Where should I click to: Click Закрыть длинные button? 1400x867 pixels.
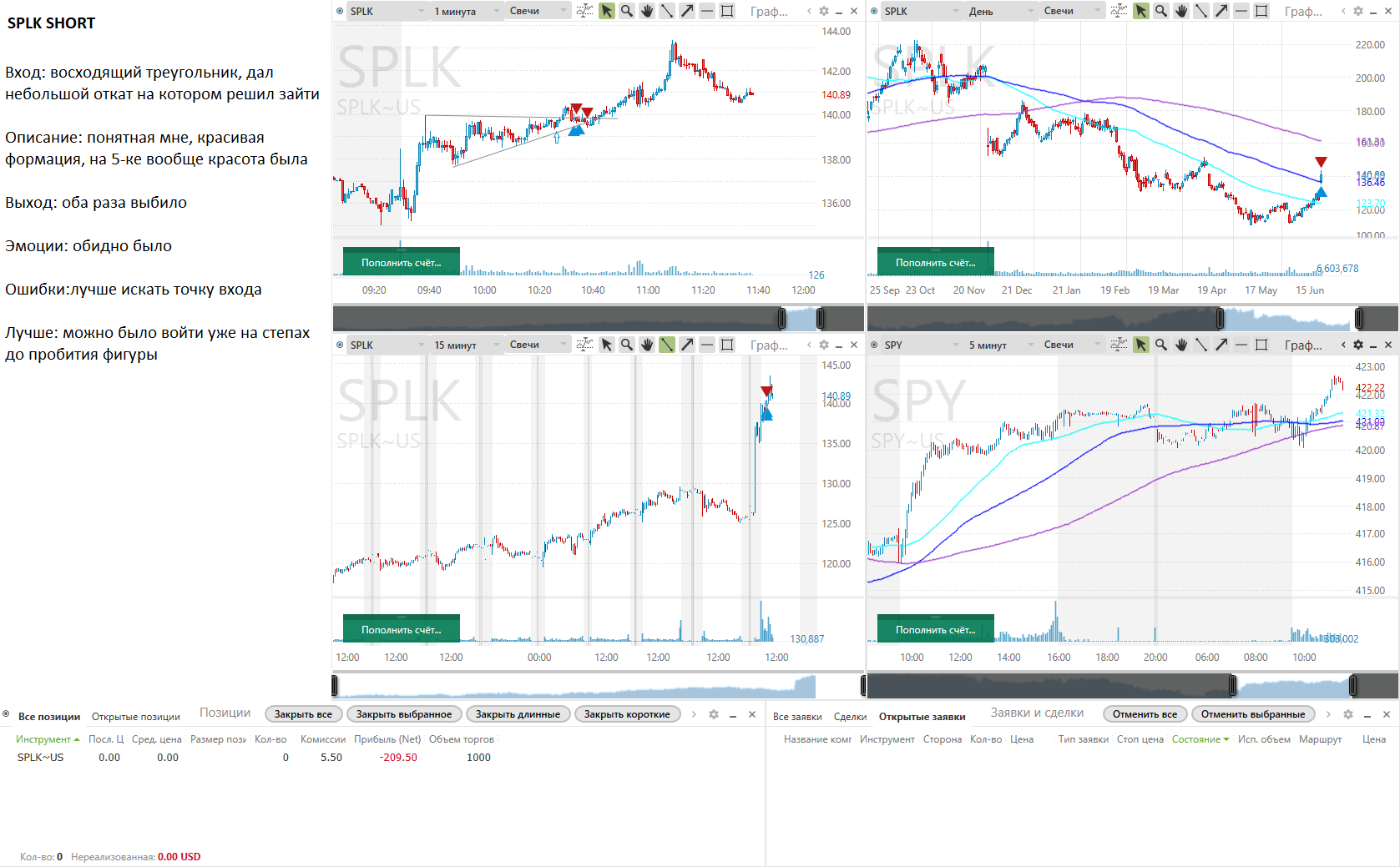[518, 714]
